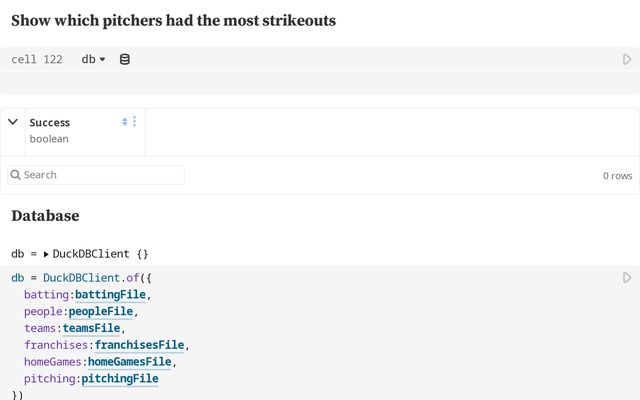This screenshot has width=640, height=400.
Task: Open the pitchingFile reference
Action: point(119,379)
